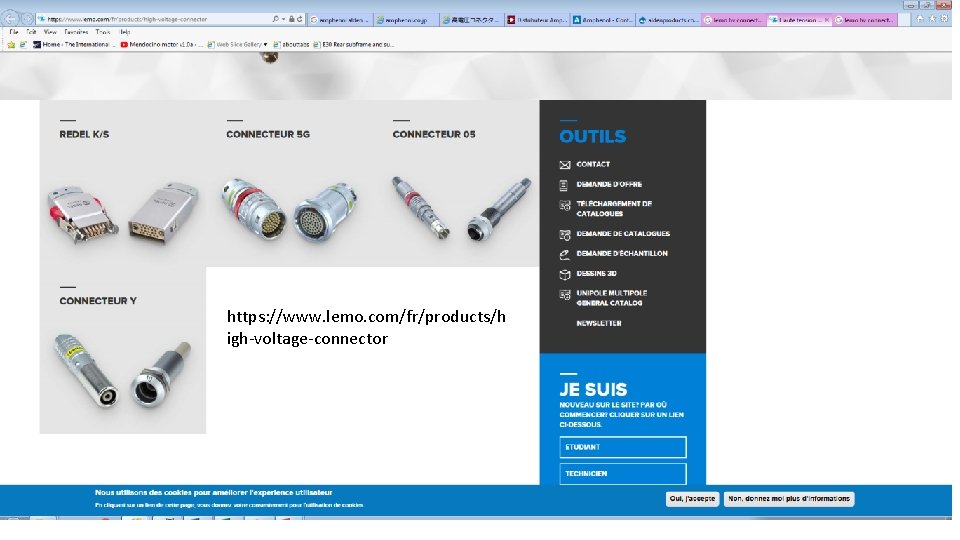Screen dimensions: 960x540
Task: Open the about:tabs bookmark
Action: tap(291, 45)
